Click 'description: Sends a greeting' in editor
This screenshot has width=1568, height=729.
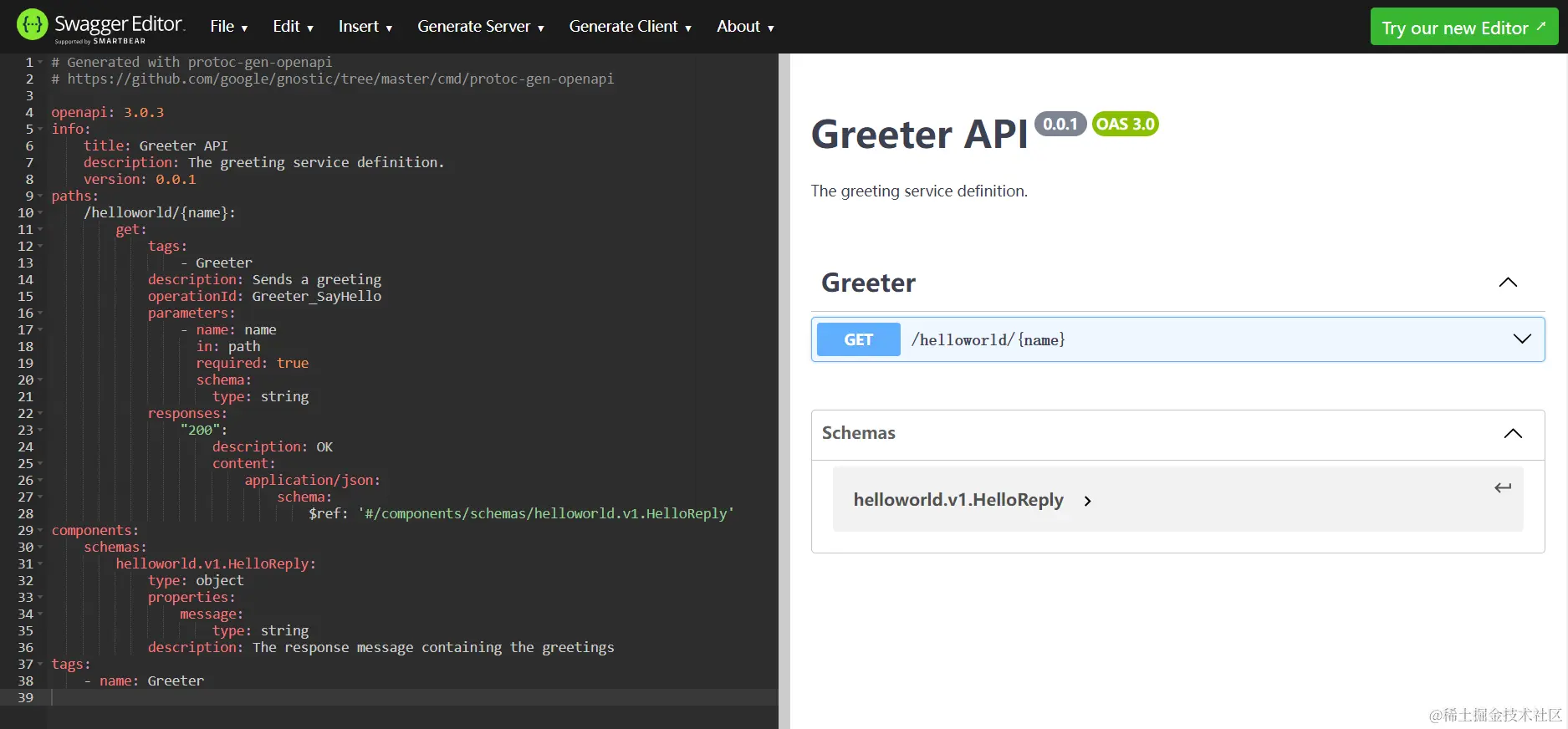(264, 279)
